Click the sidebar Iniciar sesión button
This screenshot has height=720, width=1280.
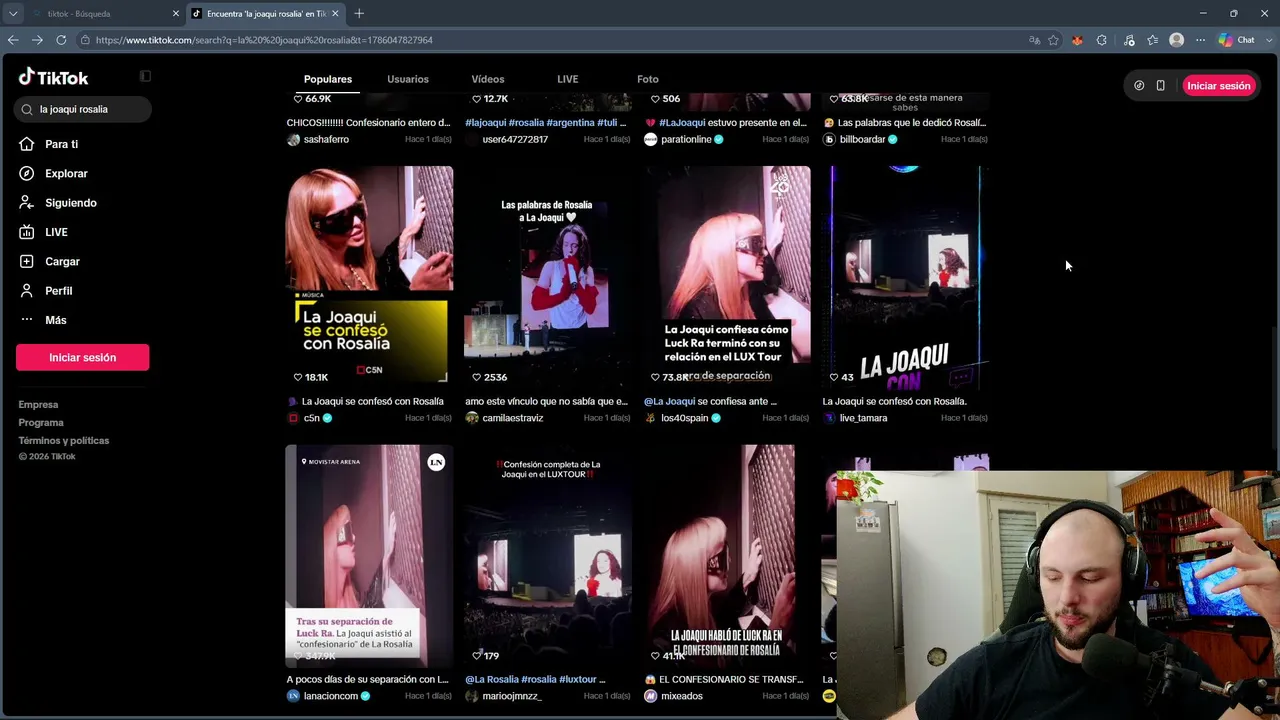tap(82, 357)
